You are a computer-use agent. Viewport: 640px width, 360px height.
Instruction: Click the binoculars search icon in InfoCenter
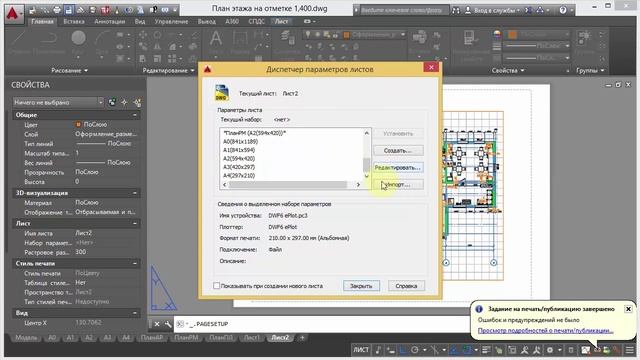tap(456, 10)
